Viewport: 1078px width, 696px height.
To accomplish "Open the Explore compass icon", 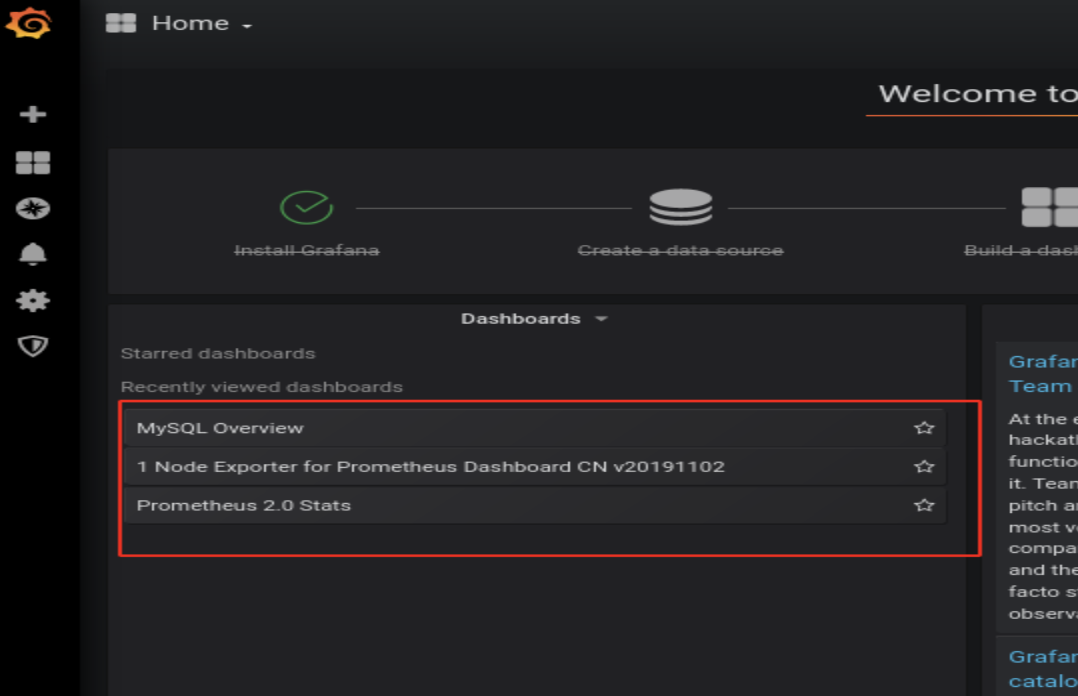I will 32,208.
